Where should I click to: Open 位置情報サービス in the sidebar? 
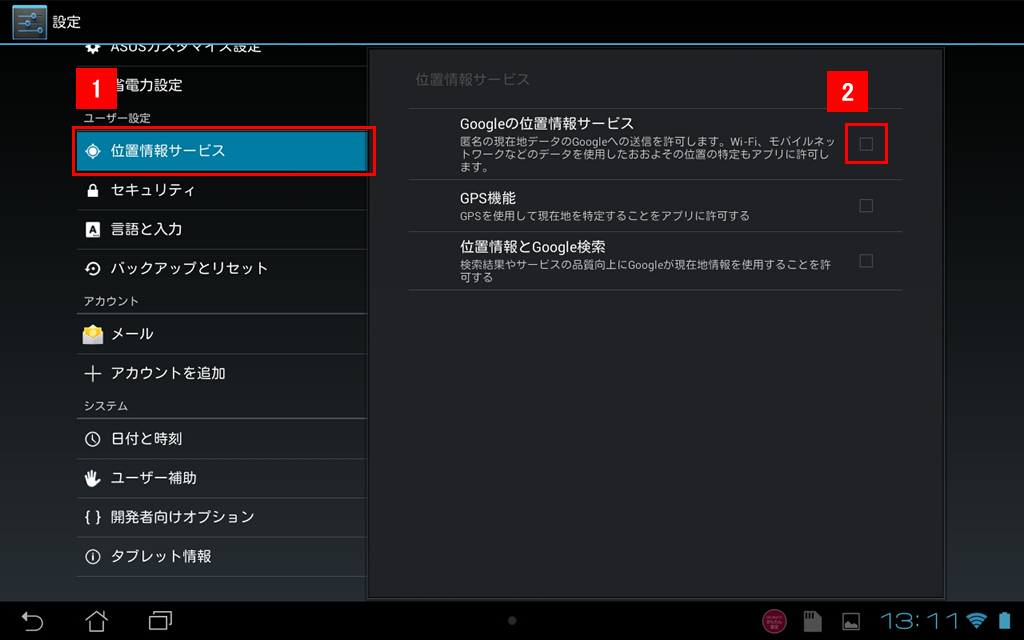[x=222, y=151]
